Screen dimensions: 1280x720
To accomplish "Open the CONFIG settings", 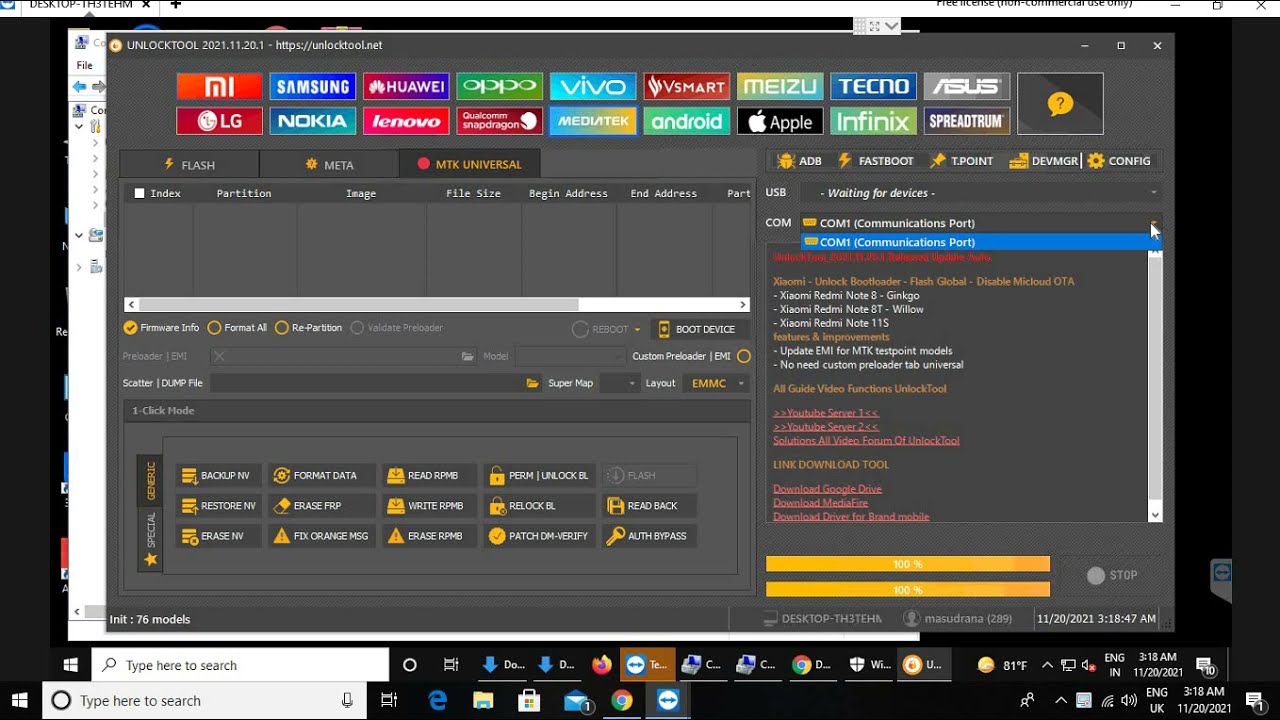I will [x=1119, y=161].
